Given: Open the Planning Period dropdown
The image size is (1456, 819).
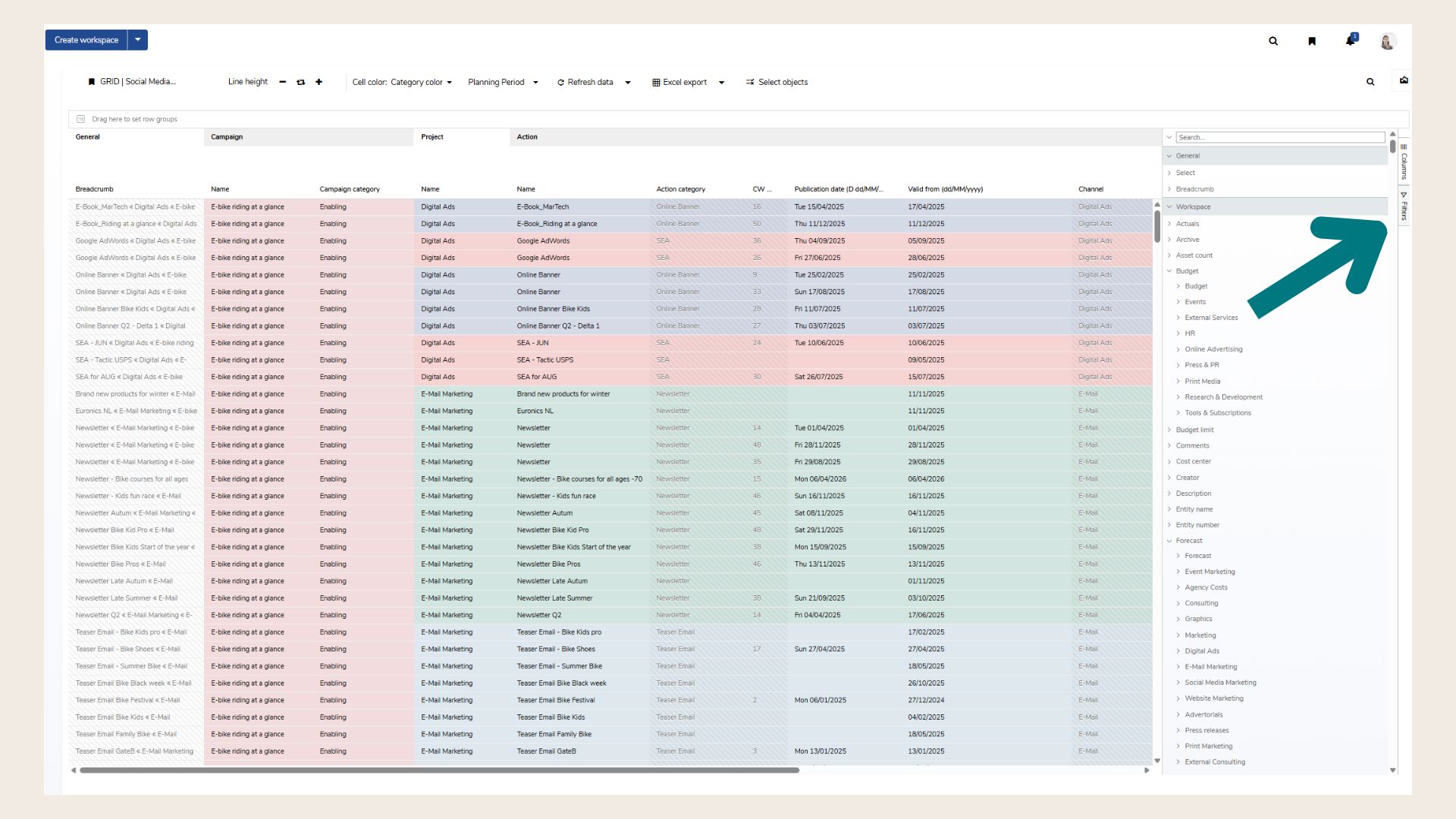Looking at the screenshot, I should (x=503, y=82).
